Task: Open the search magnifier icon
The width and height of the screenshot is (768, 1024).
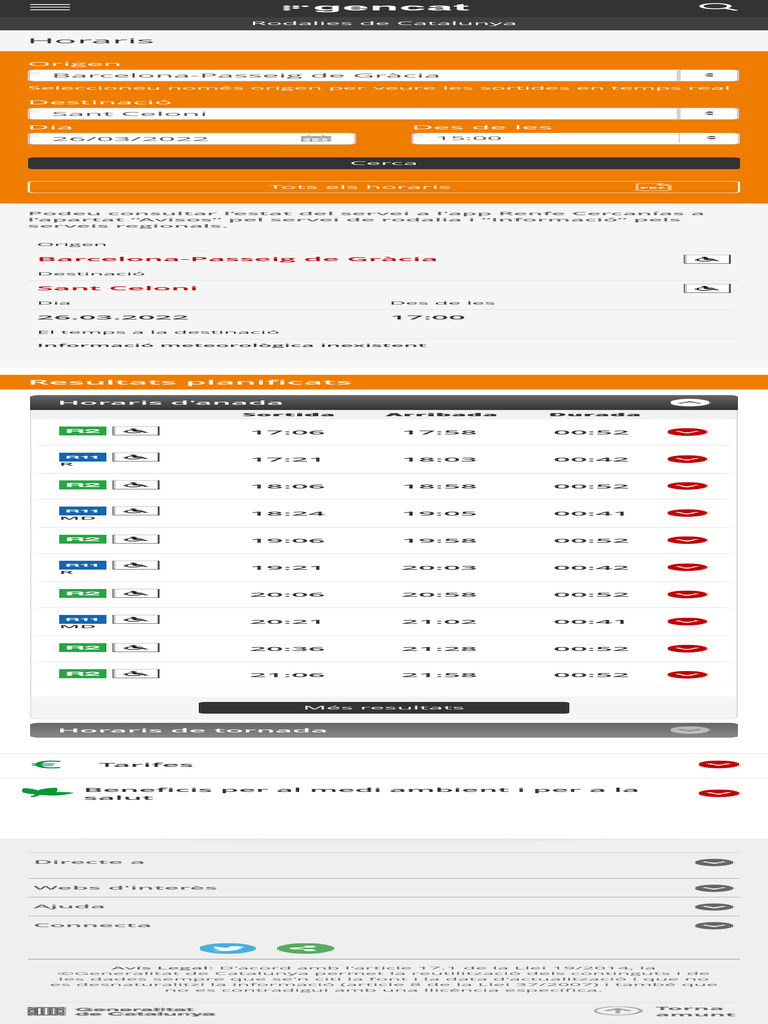Action: tap(717, 7)
